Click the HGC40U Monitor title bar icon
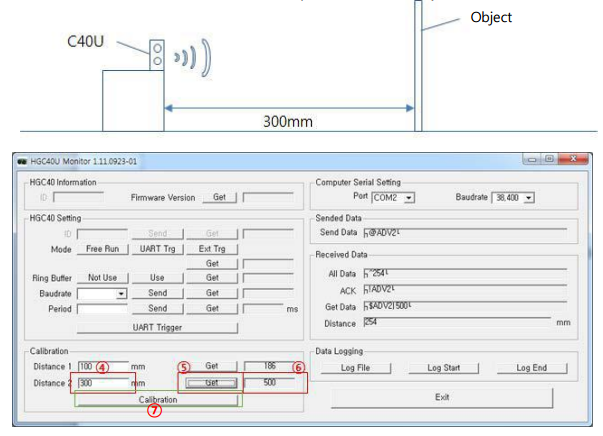 pos(23,161)
